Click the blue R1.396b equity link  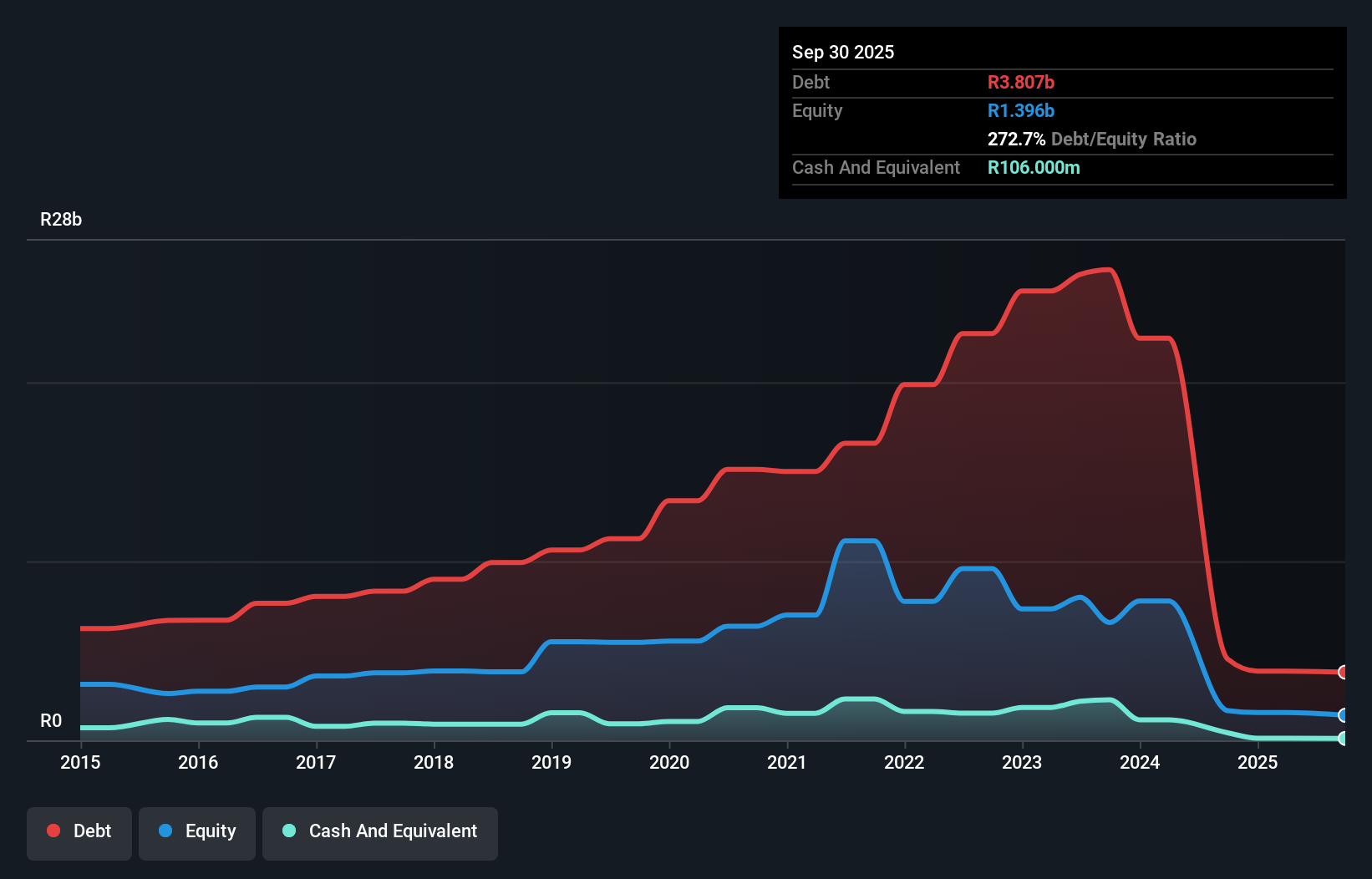[x=1020, y=109]
